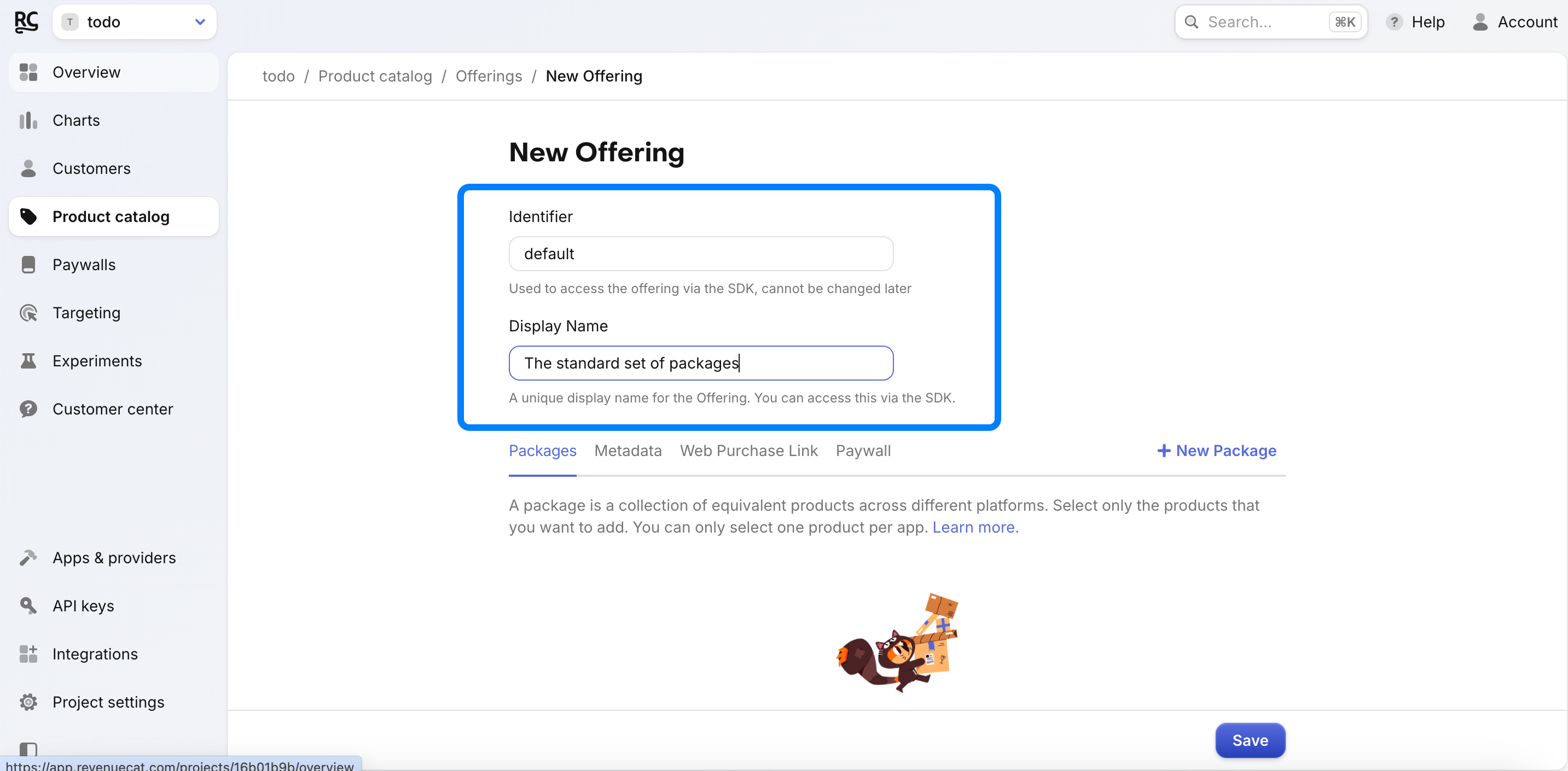Screen dimensions: 1568x771
Task: Click the Targeting icon in sidebar
Action: tap(28, 313)
